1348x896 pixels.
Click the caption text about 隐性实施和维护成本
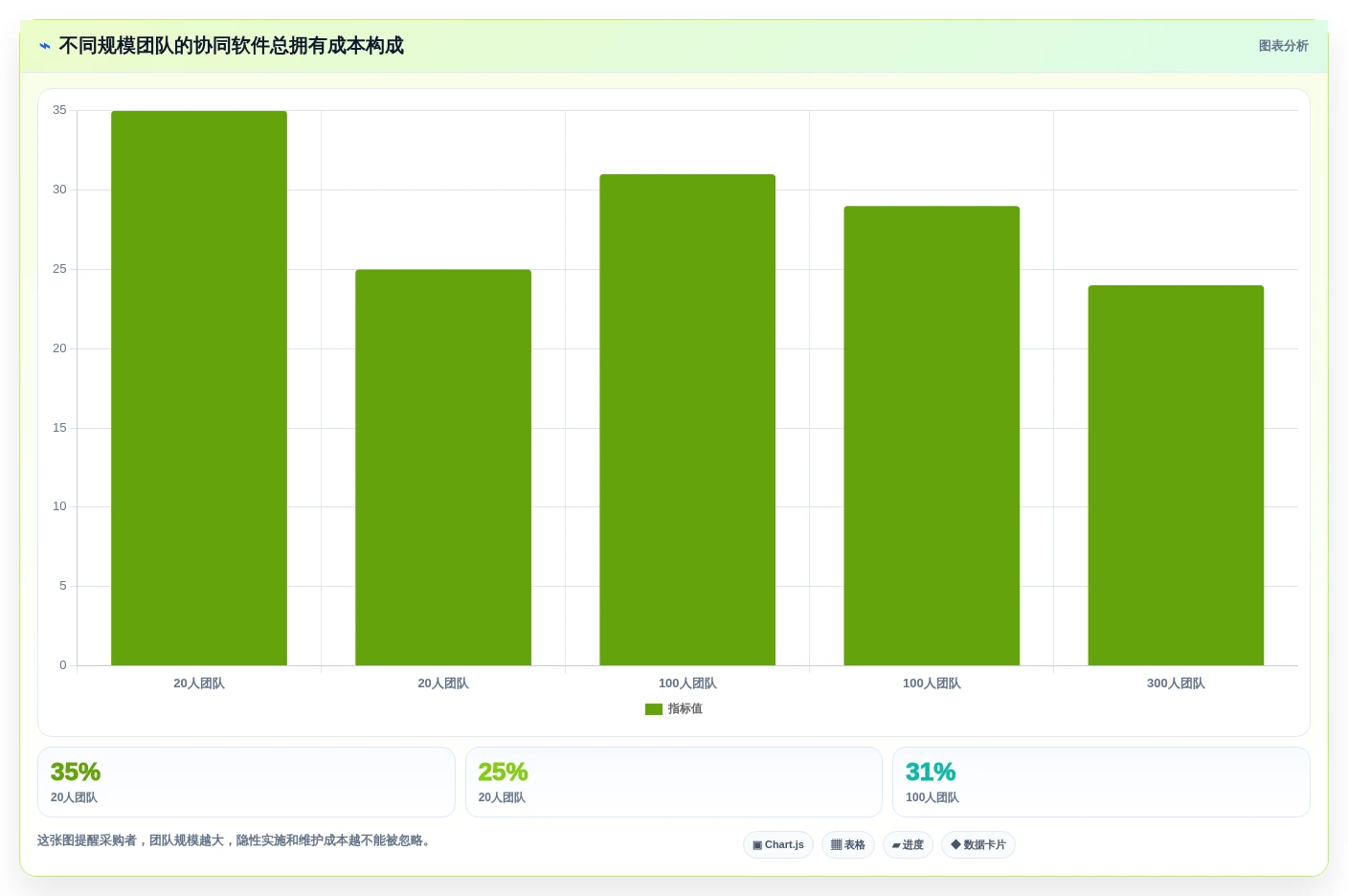pyautogui.click(x=234, y=840)
